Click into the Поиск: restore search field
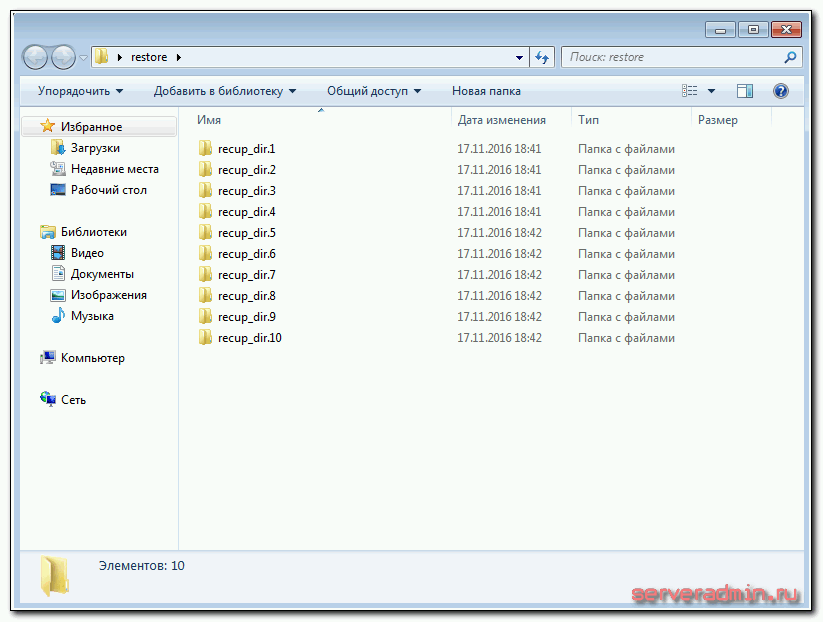Image resolution: width=823 pixels, height=622 pixels. coord(670,58)
